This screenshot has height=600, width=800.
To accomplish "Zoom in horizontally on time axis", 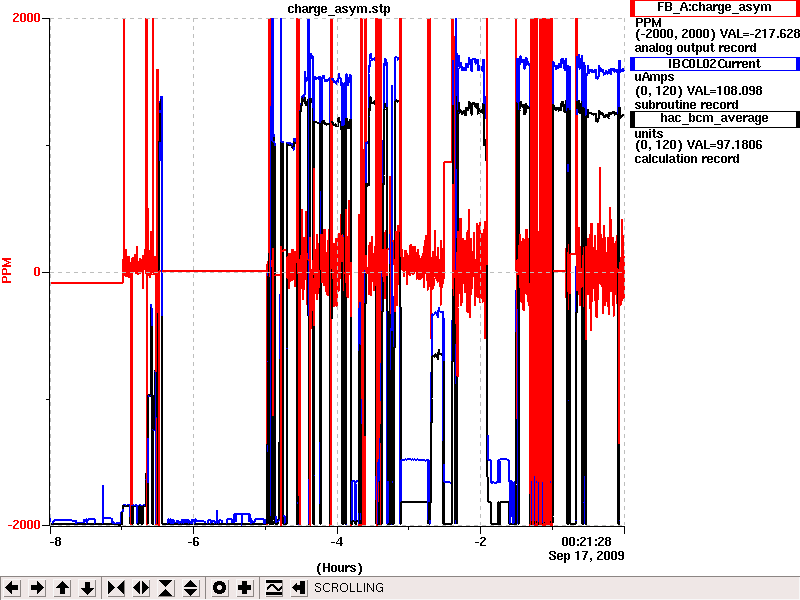I will pos(116,588).
